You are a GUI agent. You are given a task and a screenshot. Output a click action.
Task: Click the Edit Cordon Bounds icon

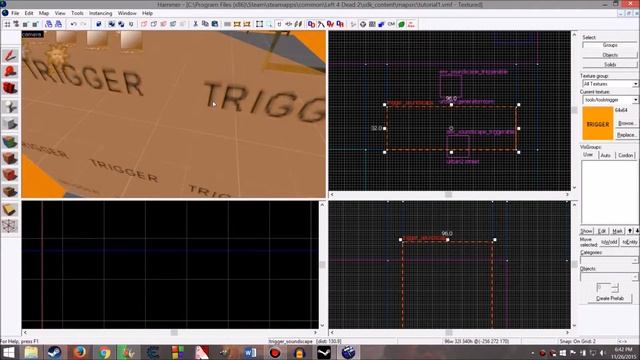pos(247,24)
